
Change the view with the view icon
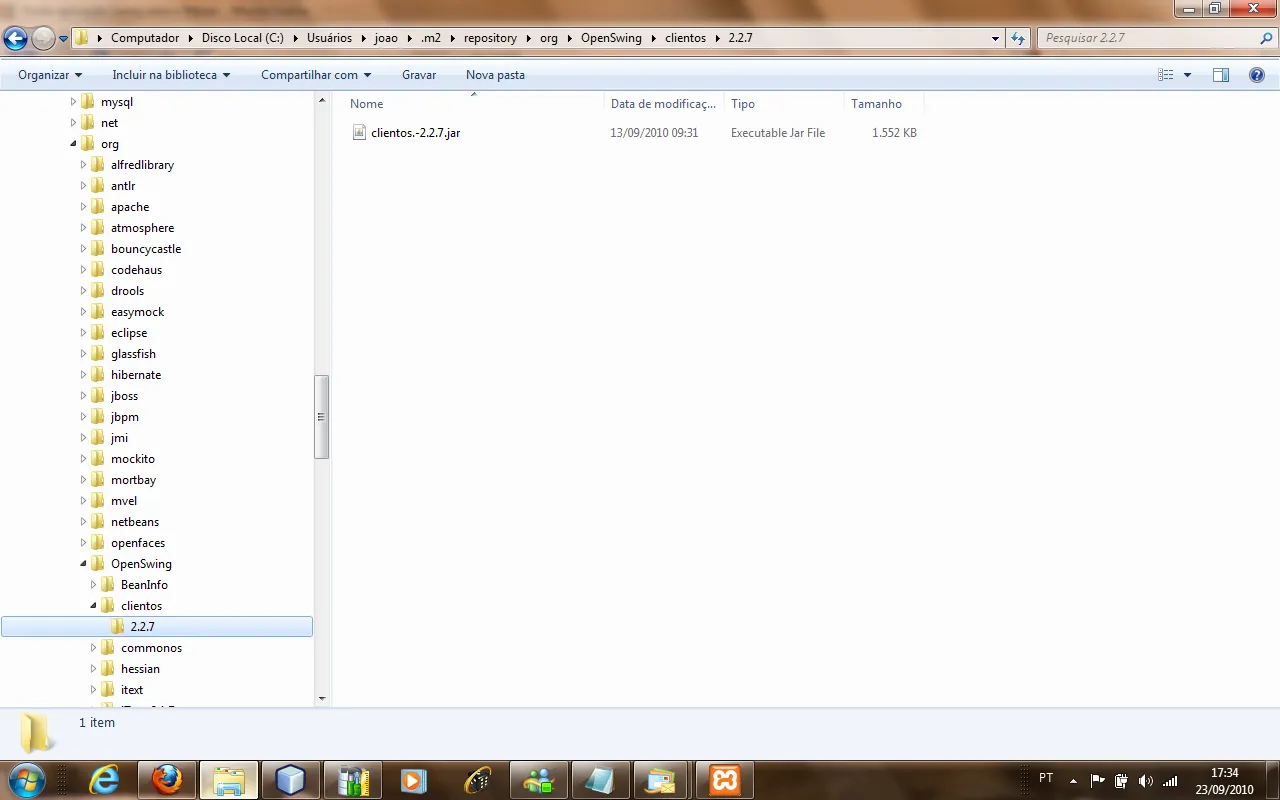[x=1166, y=75]
